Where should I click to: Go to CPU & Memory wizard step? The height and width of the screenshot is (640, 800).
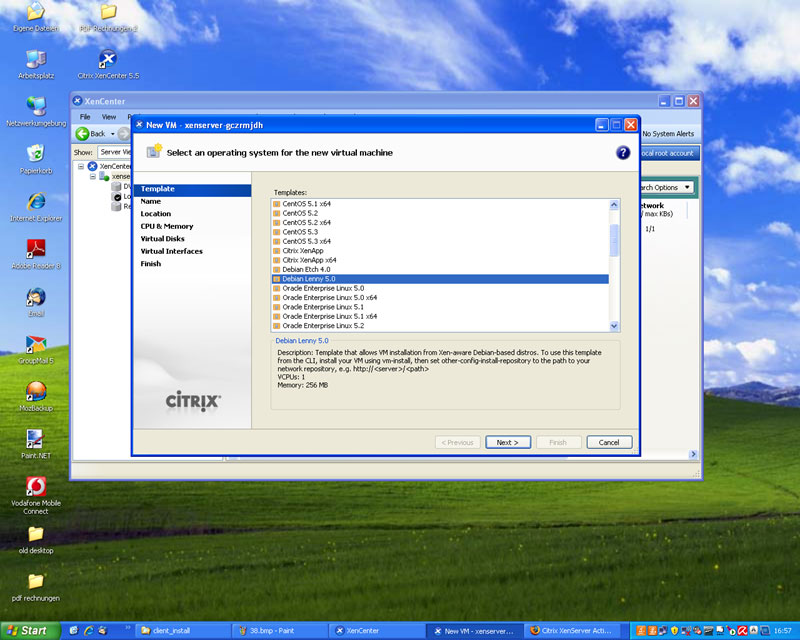click(192, 226)
